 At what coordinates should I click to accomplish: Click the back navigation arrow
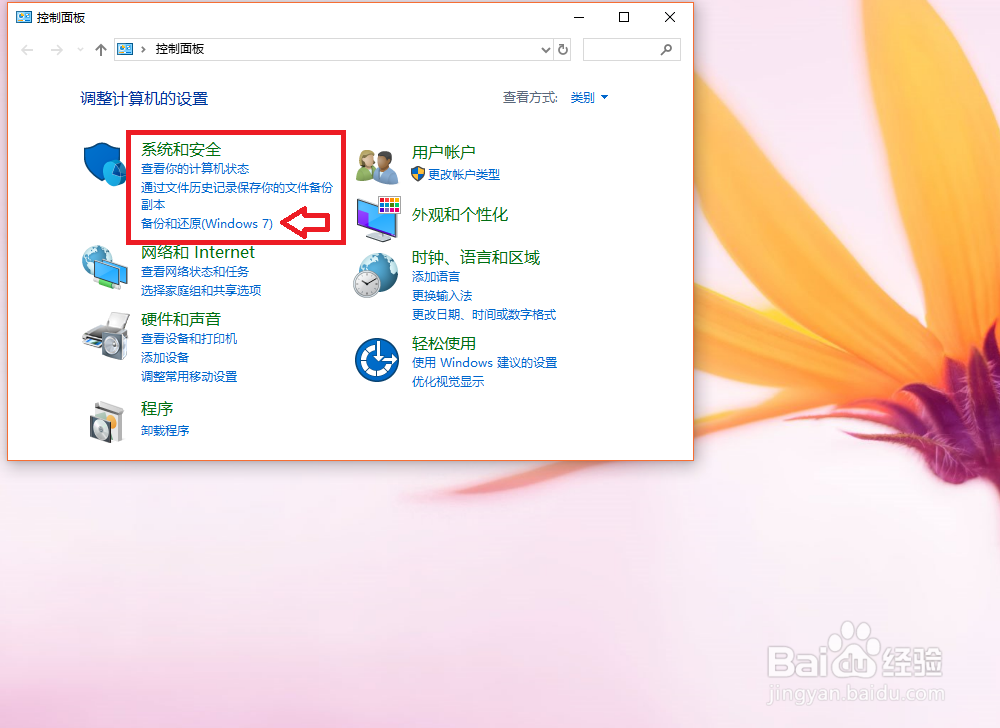click(27, 48)
